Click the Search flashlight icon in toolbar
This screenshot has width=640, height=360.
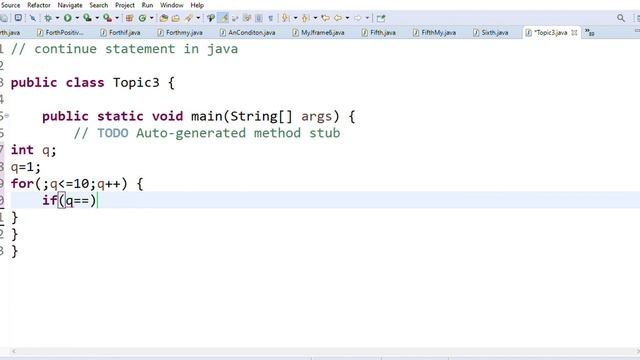(189, 18)
